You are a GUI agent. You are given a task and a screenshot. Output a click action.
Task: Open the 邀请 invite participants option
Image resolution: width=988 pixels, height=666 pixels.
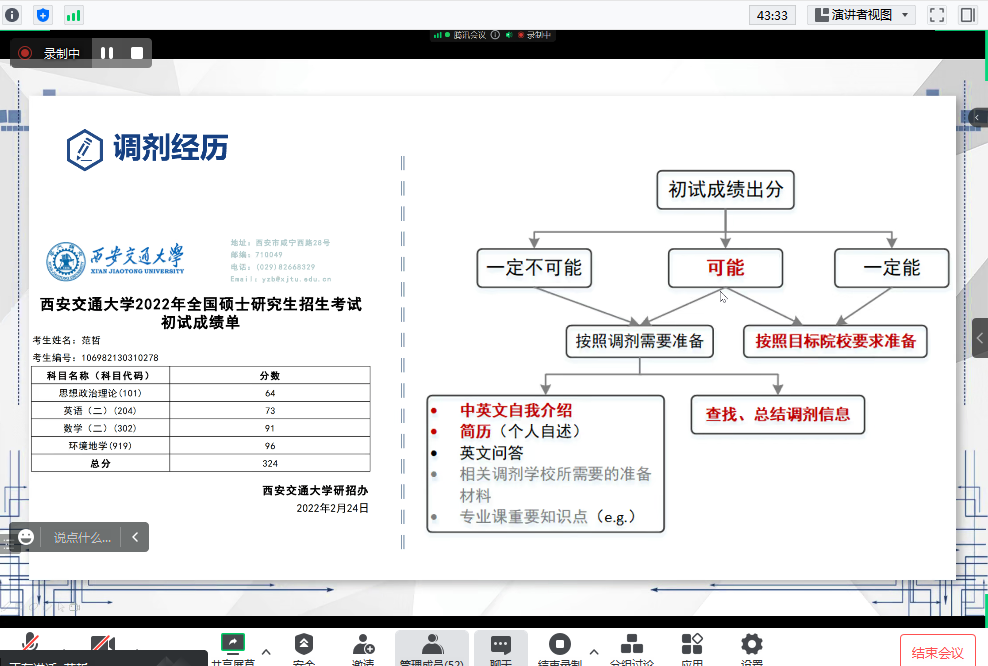click(364, 649)
